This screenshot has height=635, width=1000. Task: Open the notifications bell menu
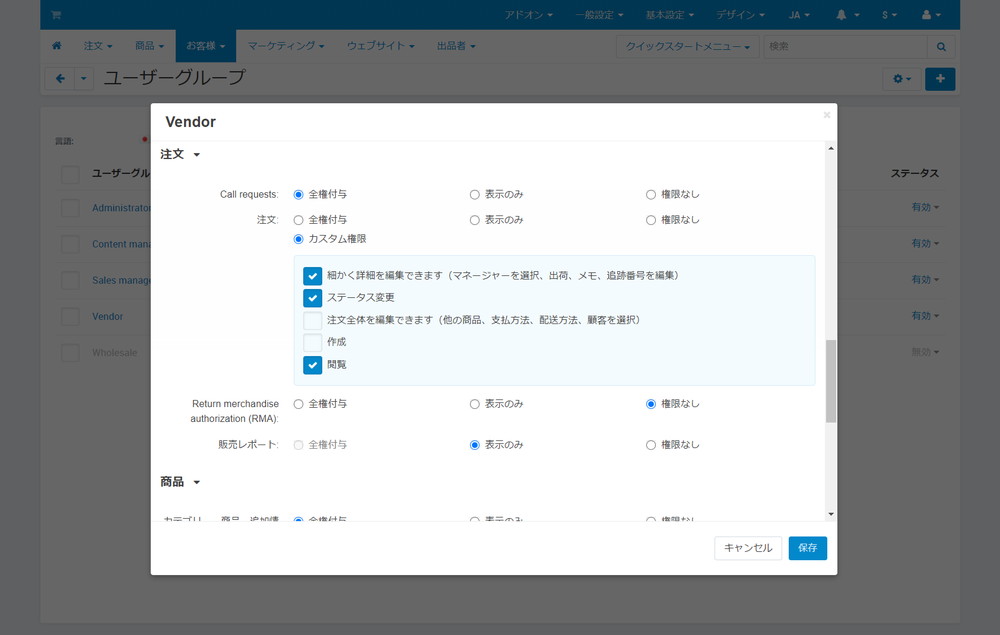(848, 15)
